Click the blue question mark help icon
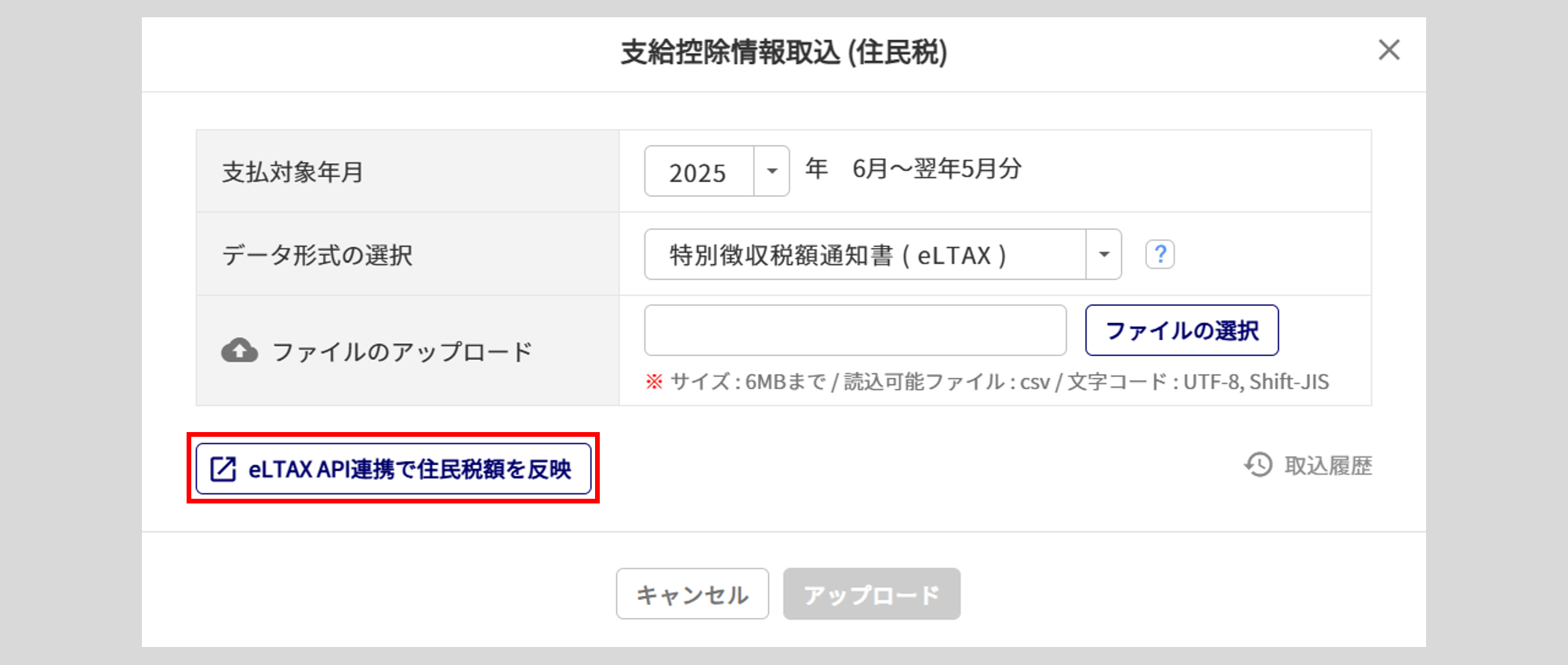This screenshot has height=665, width=1568. [x=1160, y=254]
